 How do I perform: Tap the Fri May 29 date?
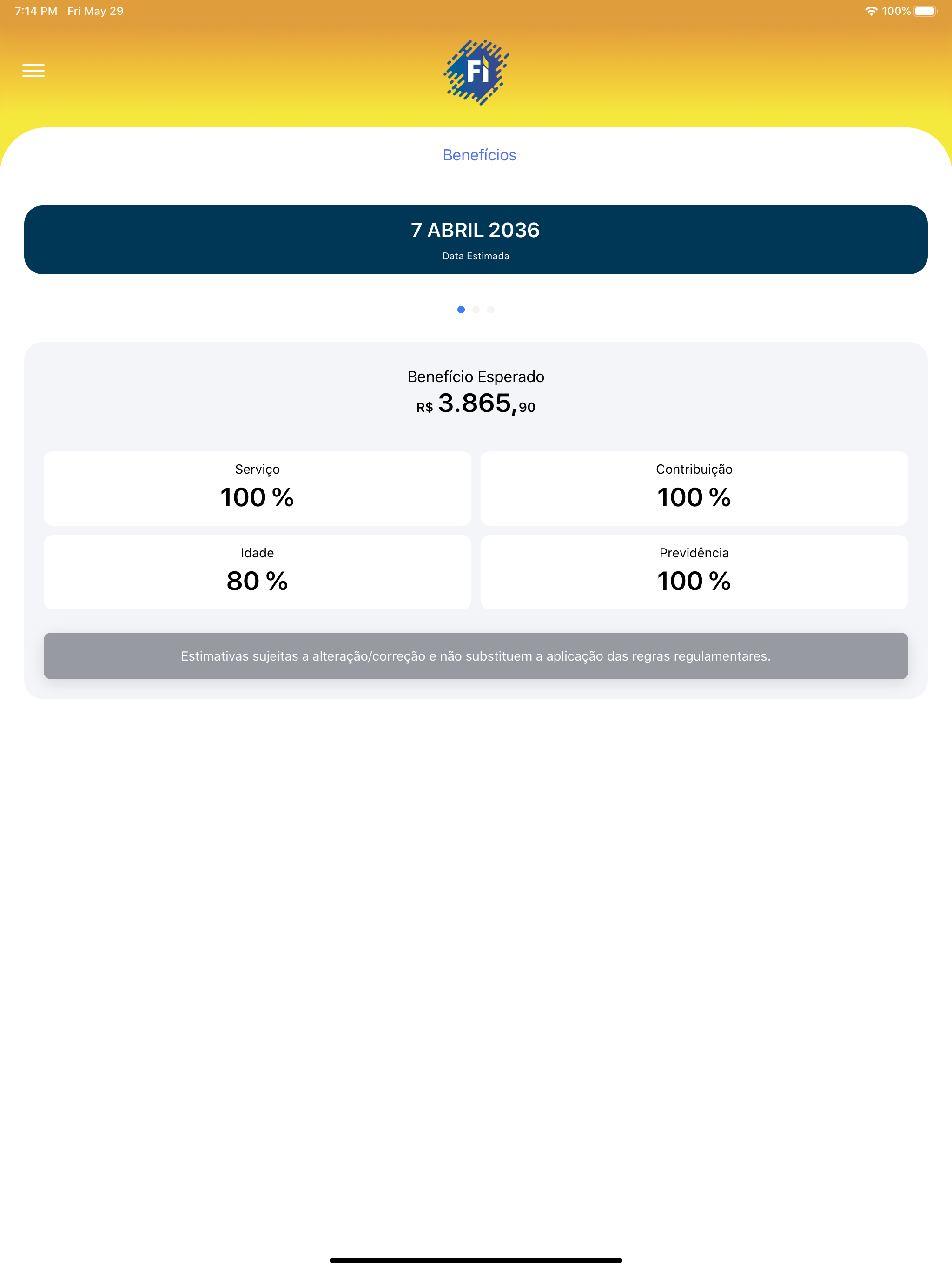tap(95, 11)
